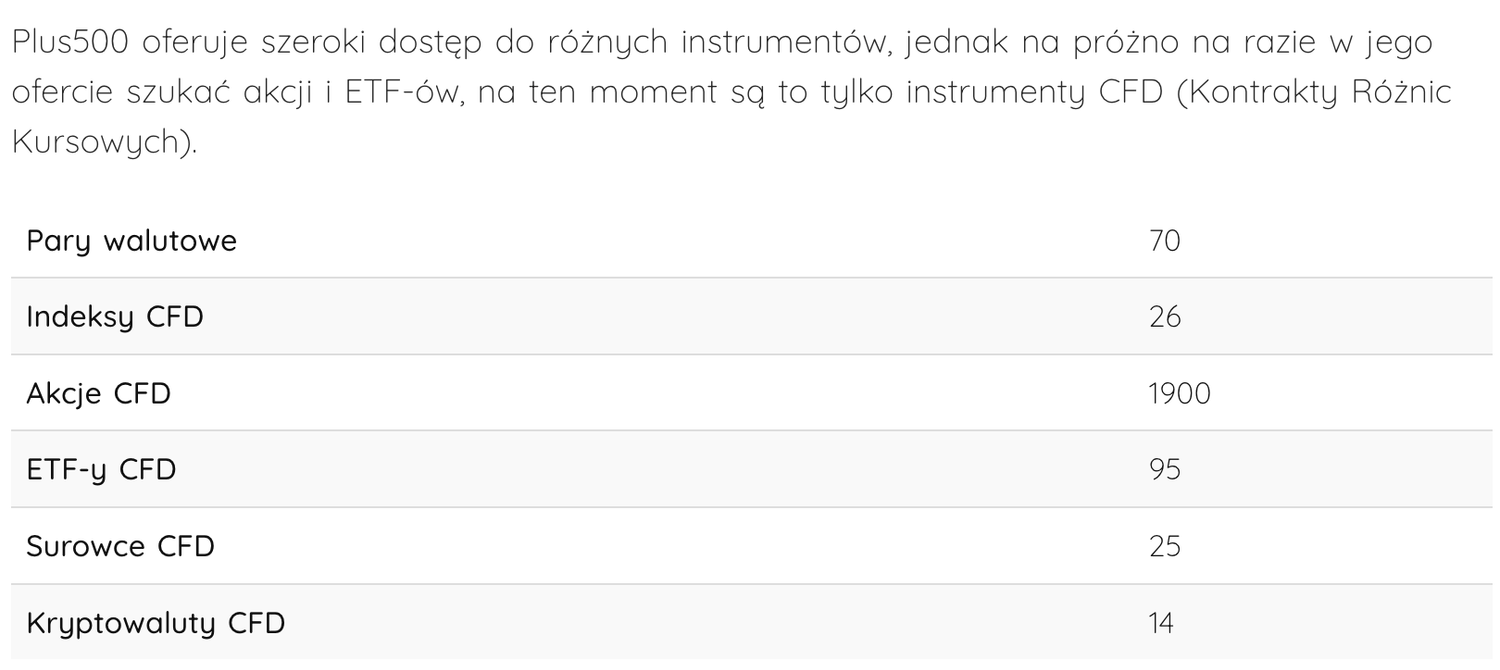The image size is (1500, 670).
Task: Select the number 26 in the table
Action: [x=1165, y=317]
